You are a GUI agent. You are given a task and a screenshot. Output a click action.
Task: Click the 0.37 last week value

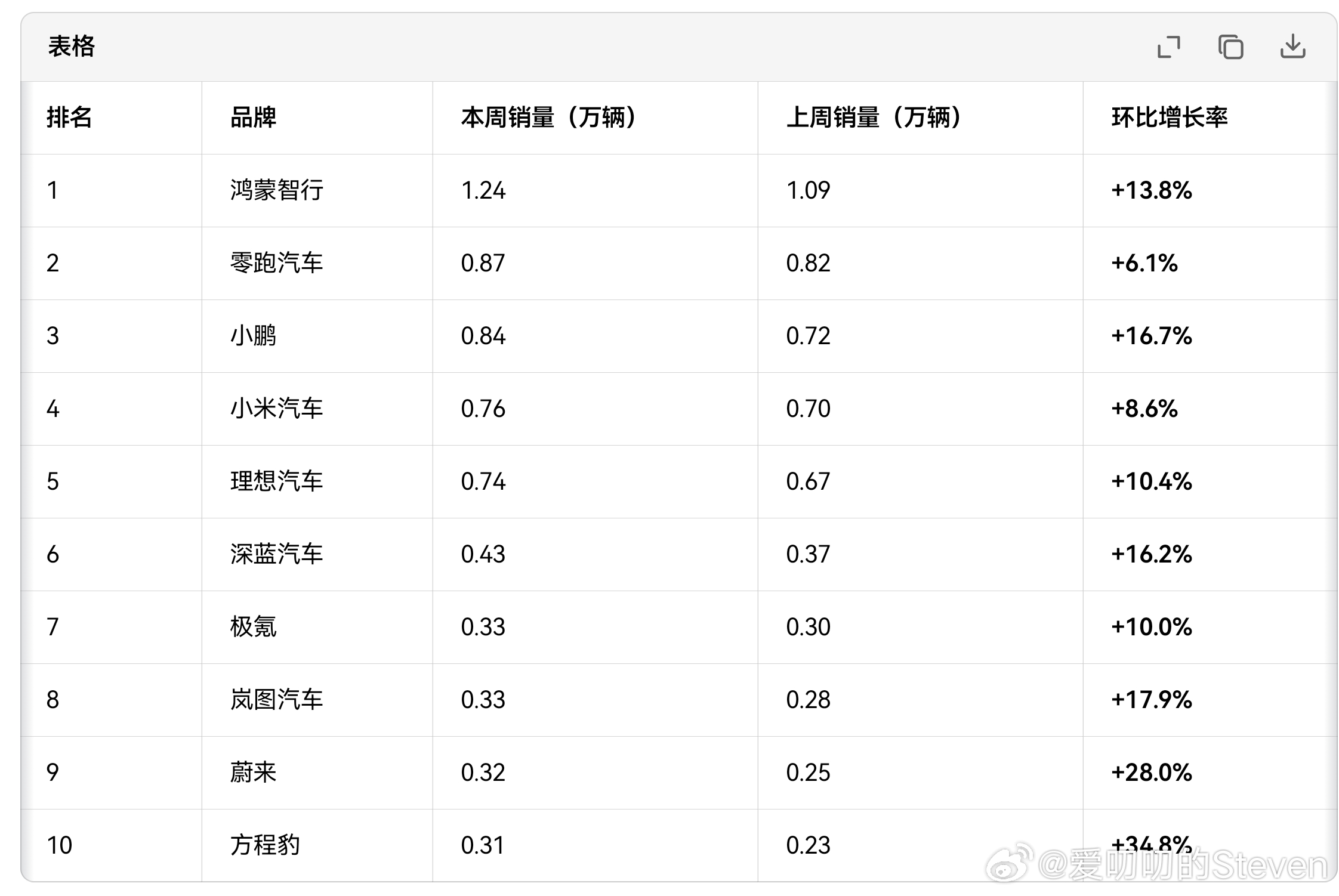(x=809, y=554)
